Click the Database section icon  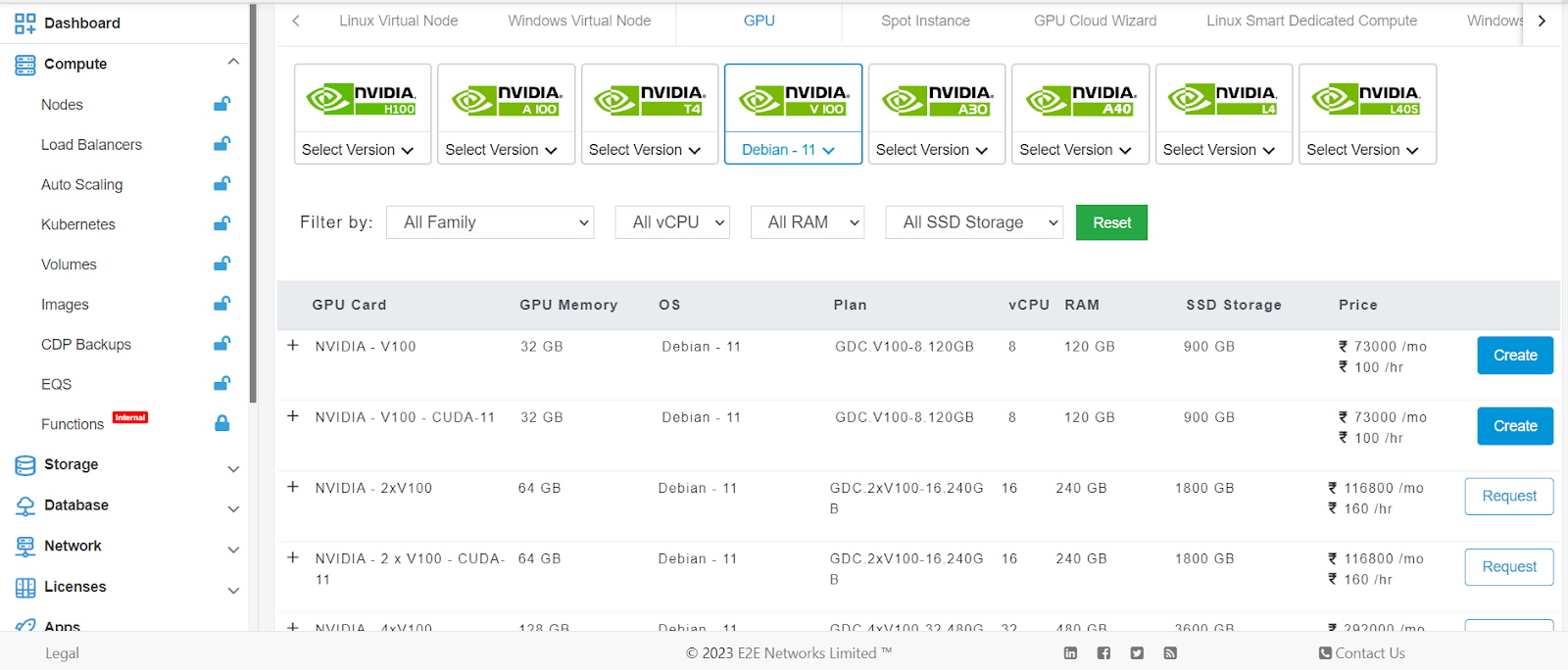[25, 506]
